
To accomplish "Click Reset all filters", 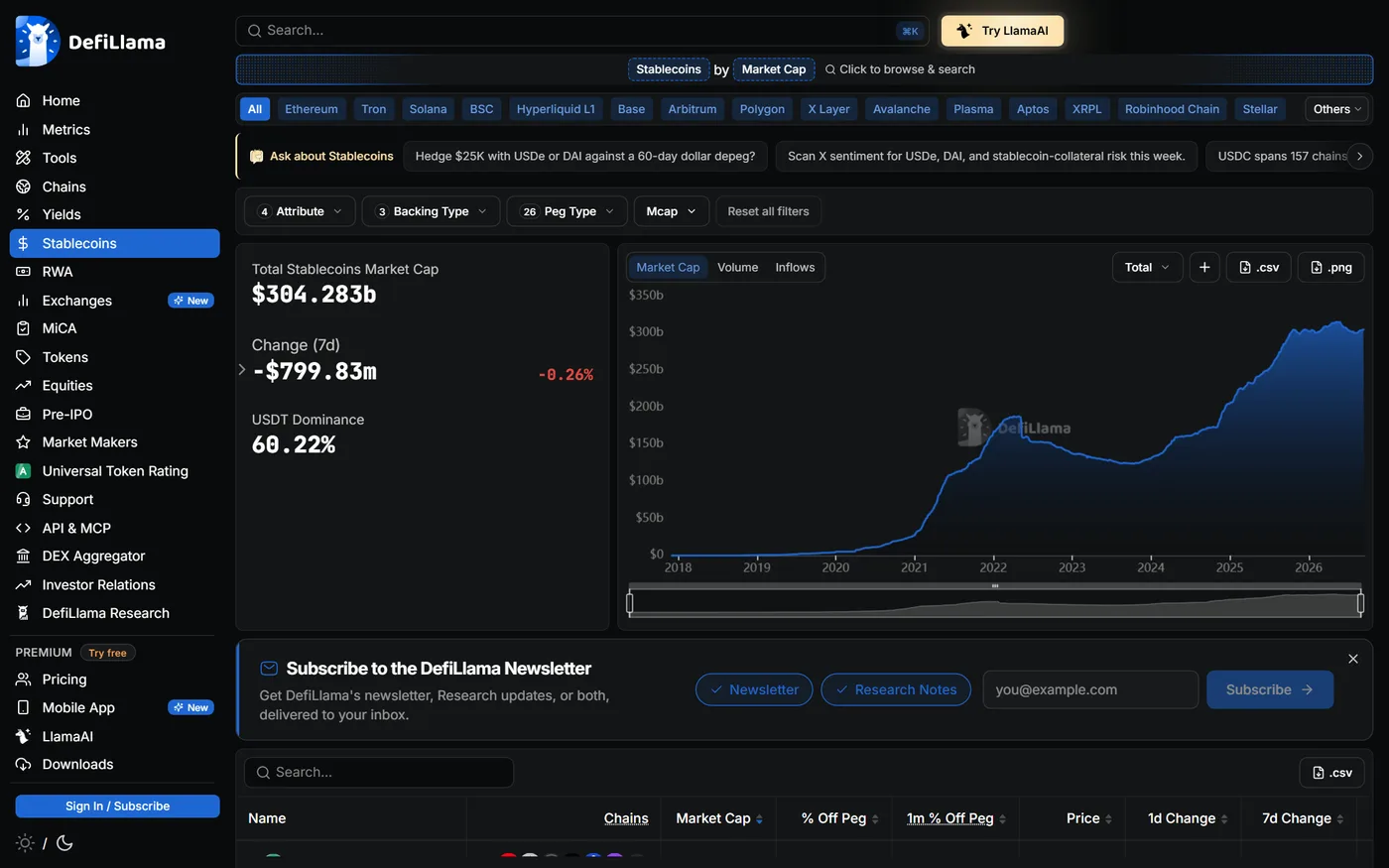I will pos(769,211).
